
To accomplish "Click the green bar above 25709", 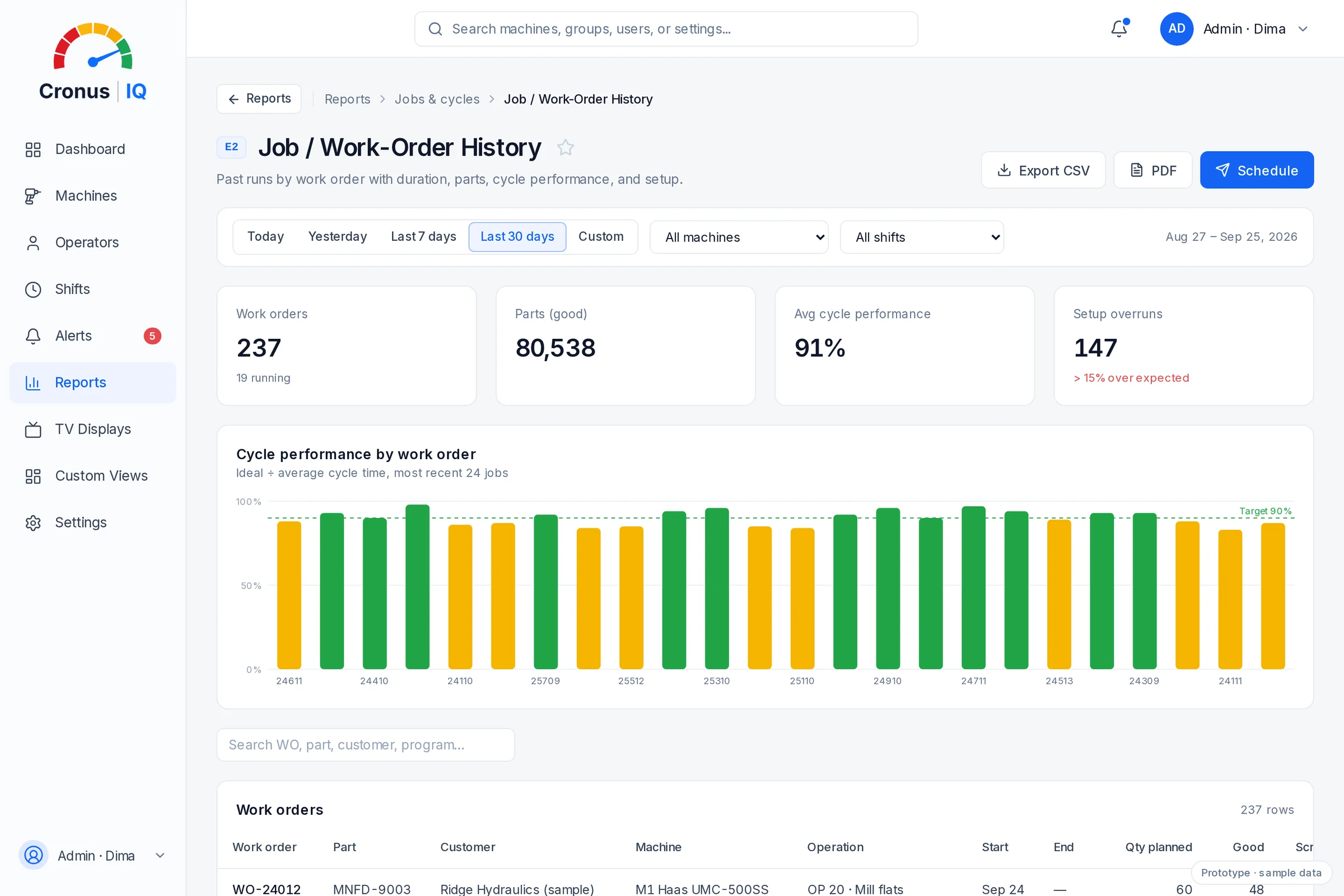I will 545,591.
